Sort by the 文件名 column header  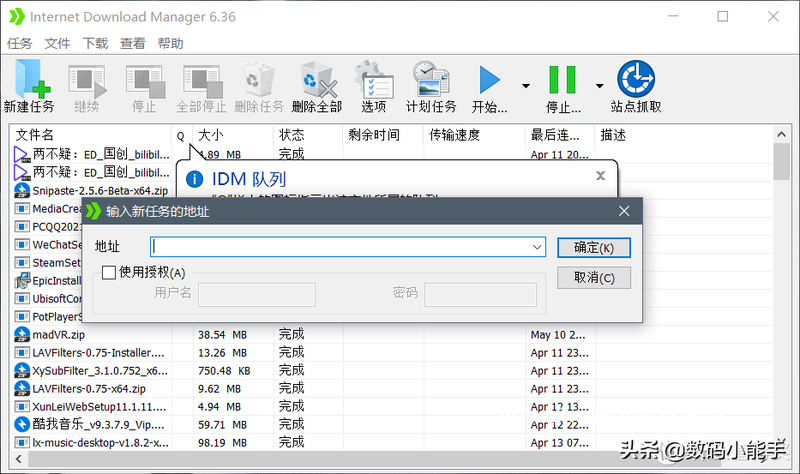91,135
